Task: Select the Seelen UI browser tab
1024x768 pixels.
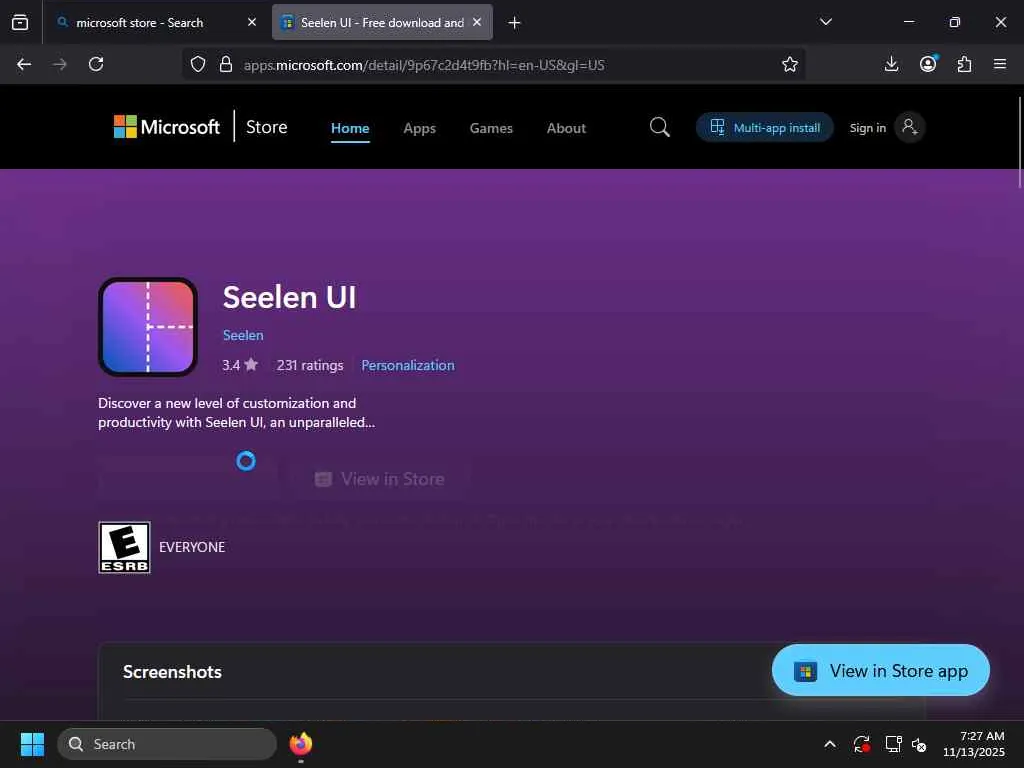Action: (x=382, y=23)
